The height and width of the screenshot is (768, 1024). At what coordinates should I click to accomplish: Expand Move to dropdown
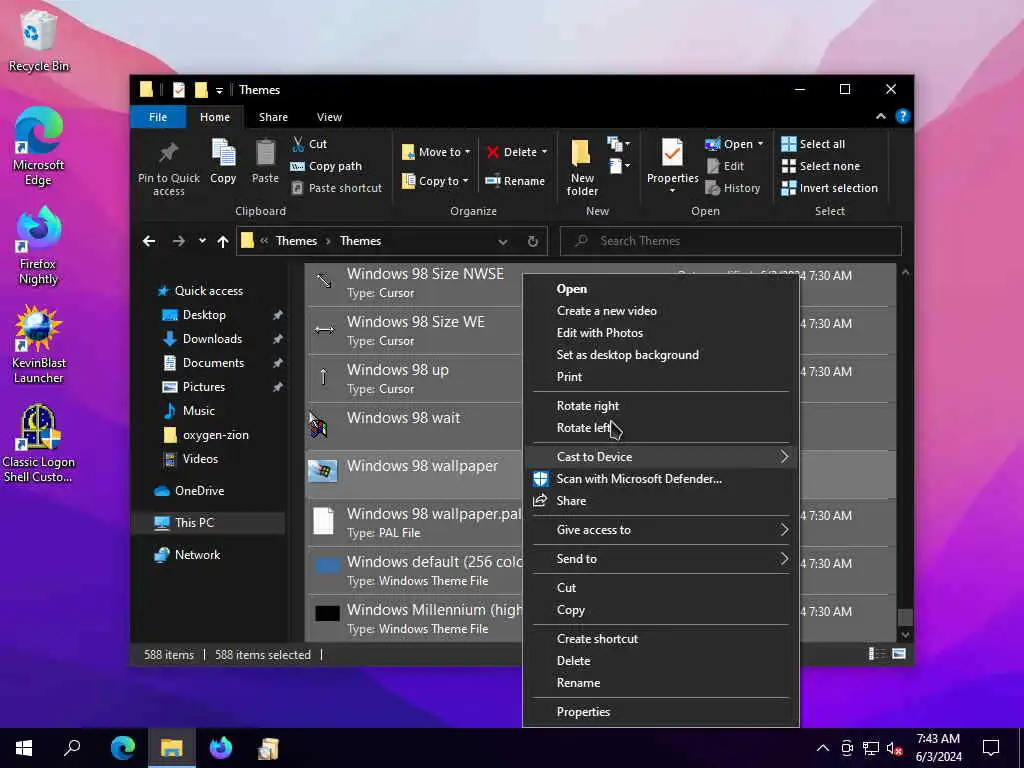466,152
